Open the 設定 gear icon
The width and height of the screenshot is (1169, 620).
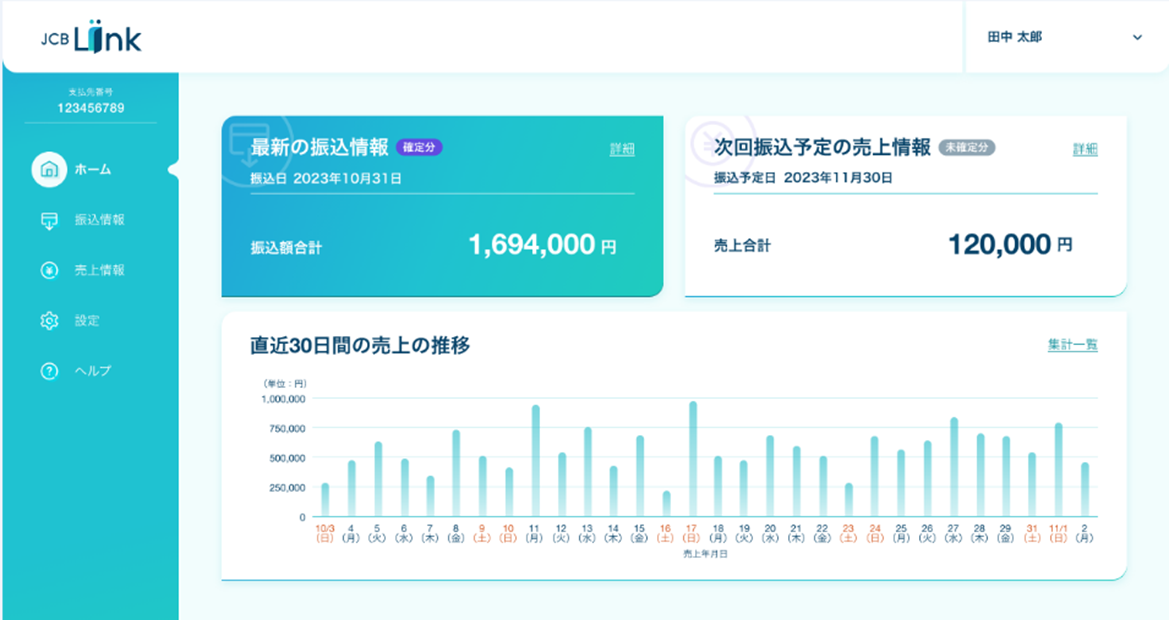(49, 320)
